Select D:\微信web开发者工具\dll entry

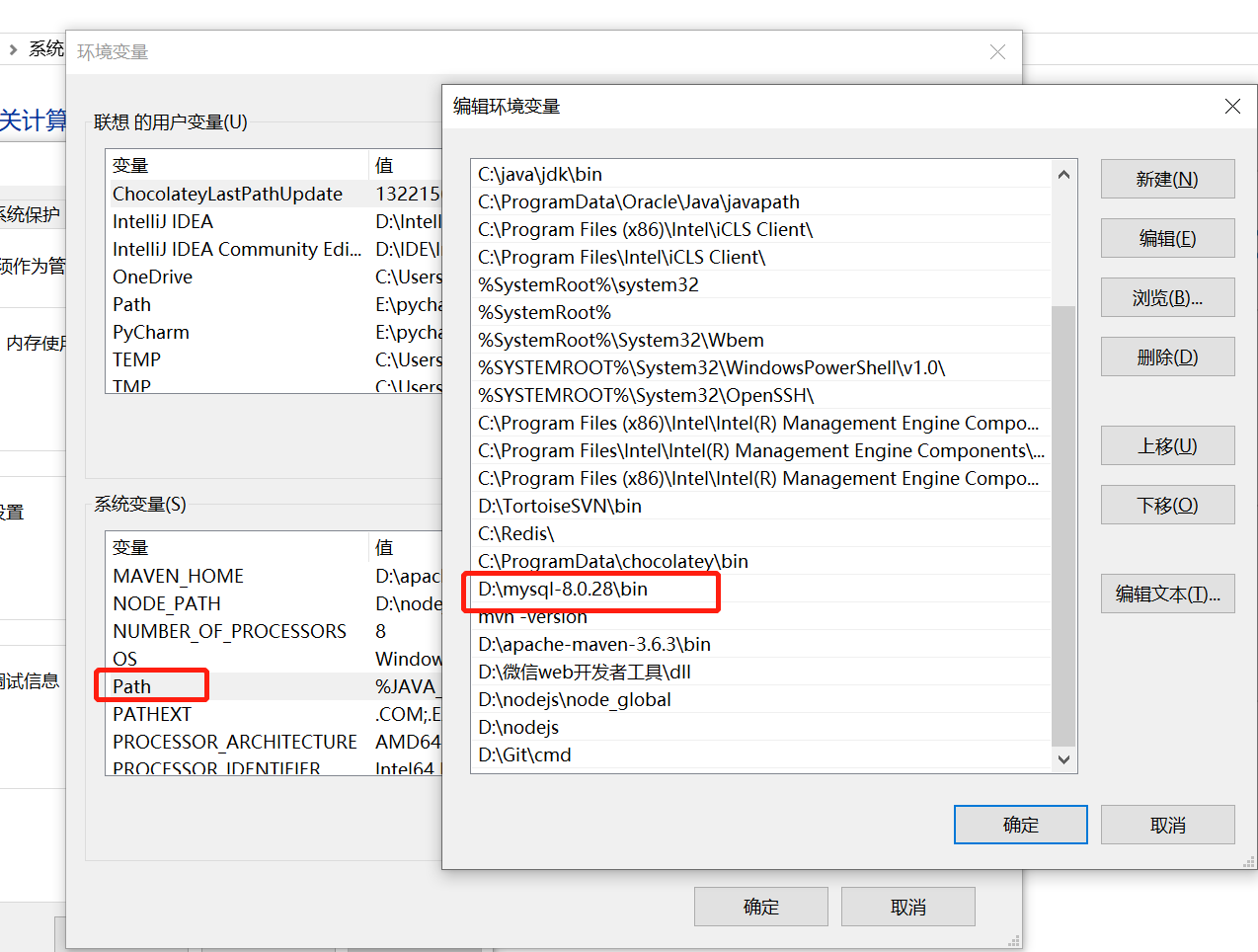click(x=760, y=672)
